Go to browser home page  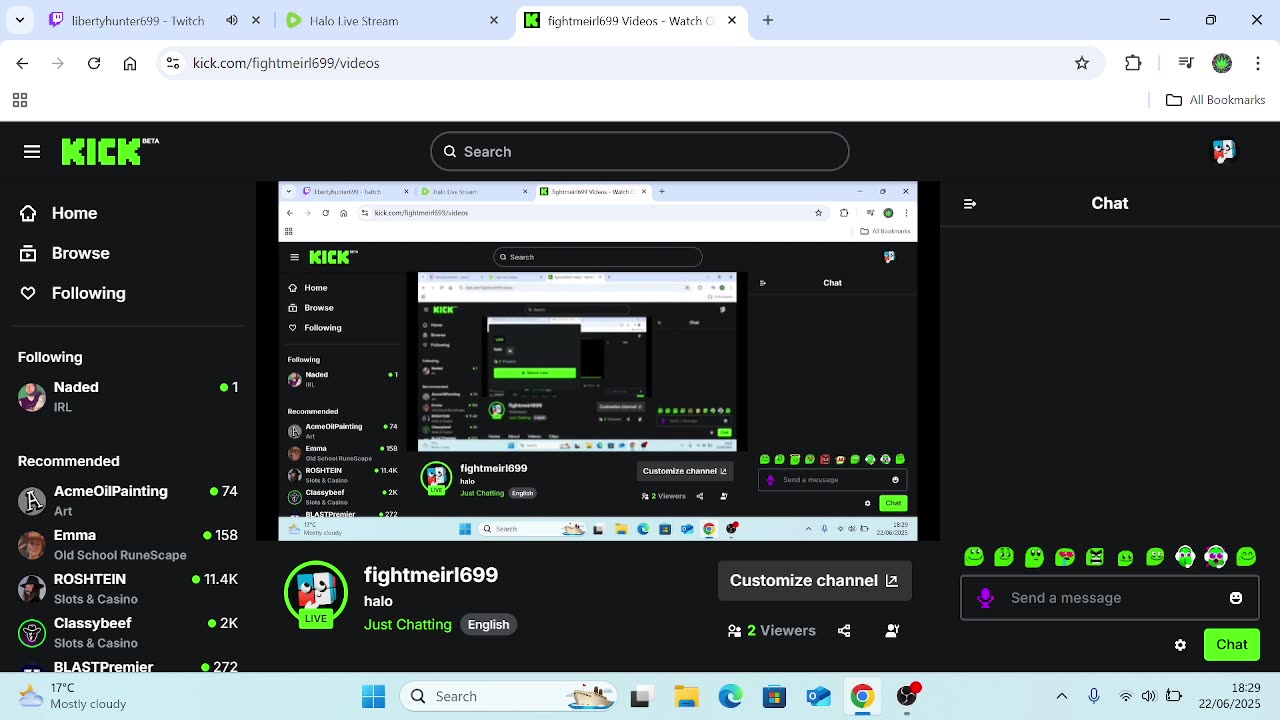130,63
